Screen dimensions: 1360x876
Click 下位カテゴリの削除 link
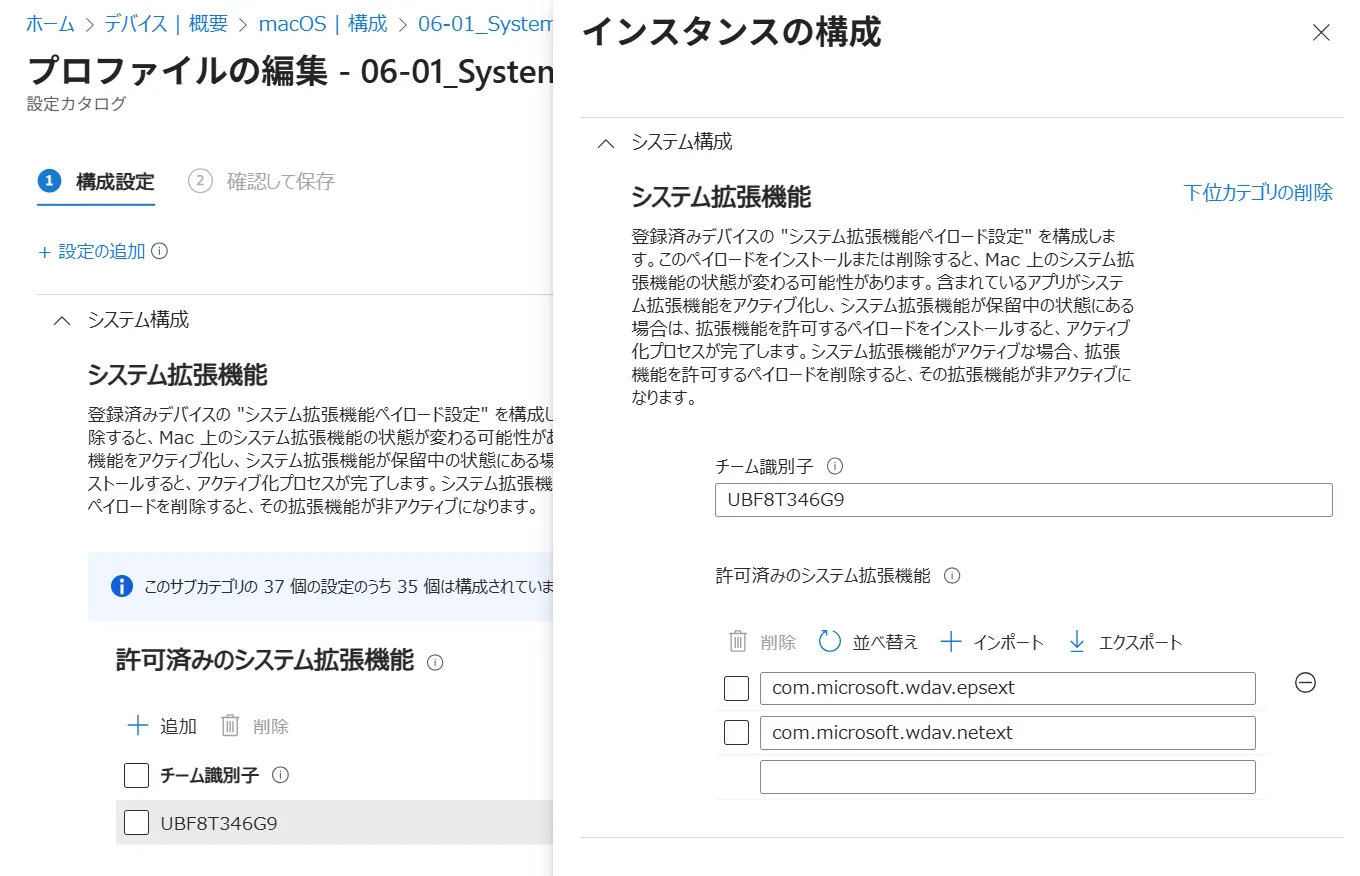[1258, 193]
